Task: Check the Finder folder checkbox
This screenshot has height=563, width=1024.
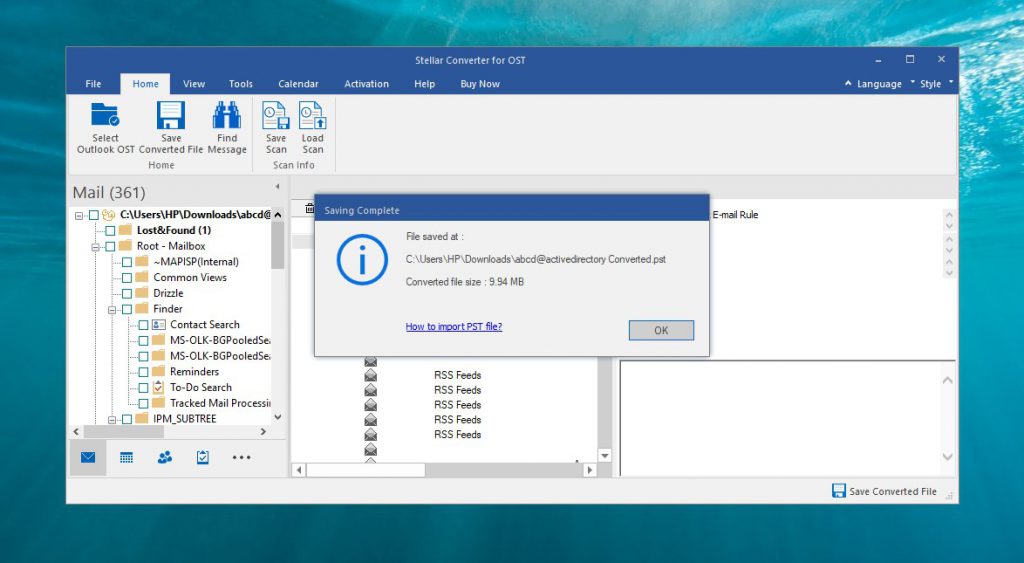Action: pos(127,309)
